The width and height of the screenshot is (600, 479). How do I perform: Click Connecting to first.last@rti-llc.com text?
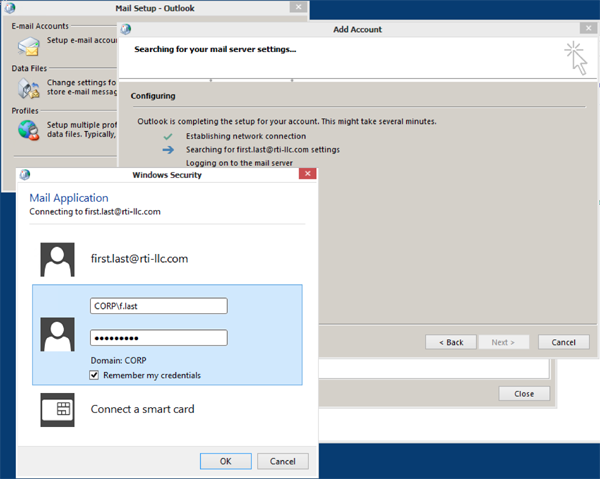[95, 212]
